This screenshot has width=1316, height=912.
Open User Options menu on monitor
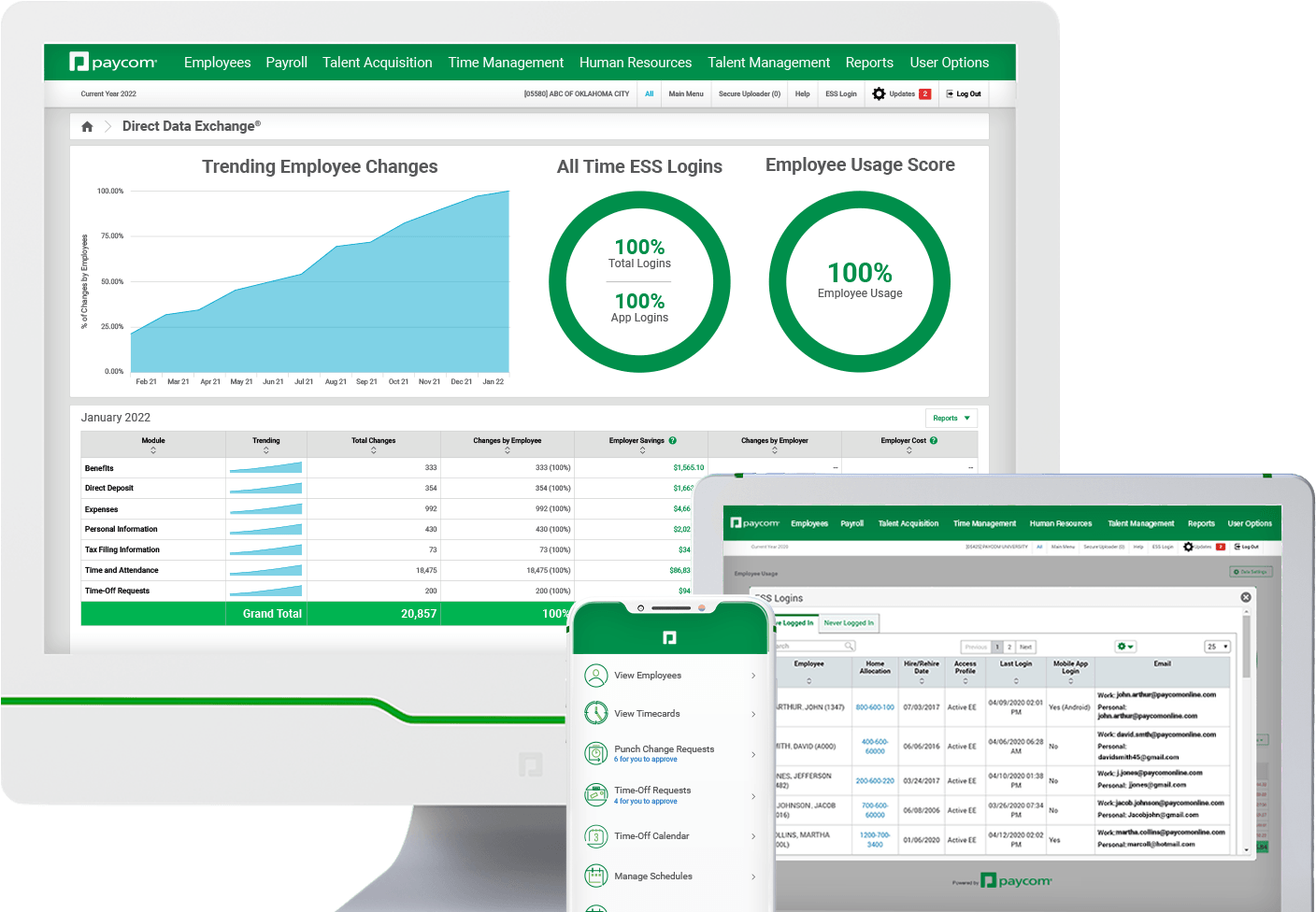[x=950, y=63]
